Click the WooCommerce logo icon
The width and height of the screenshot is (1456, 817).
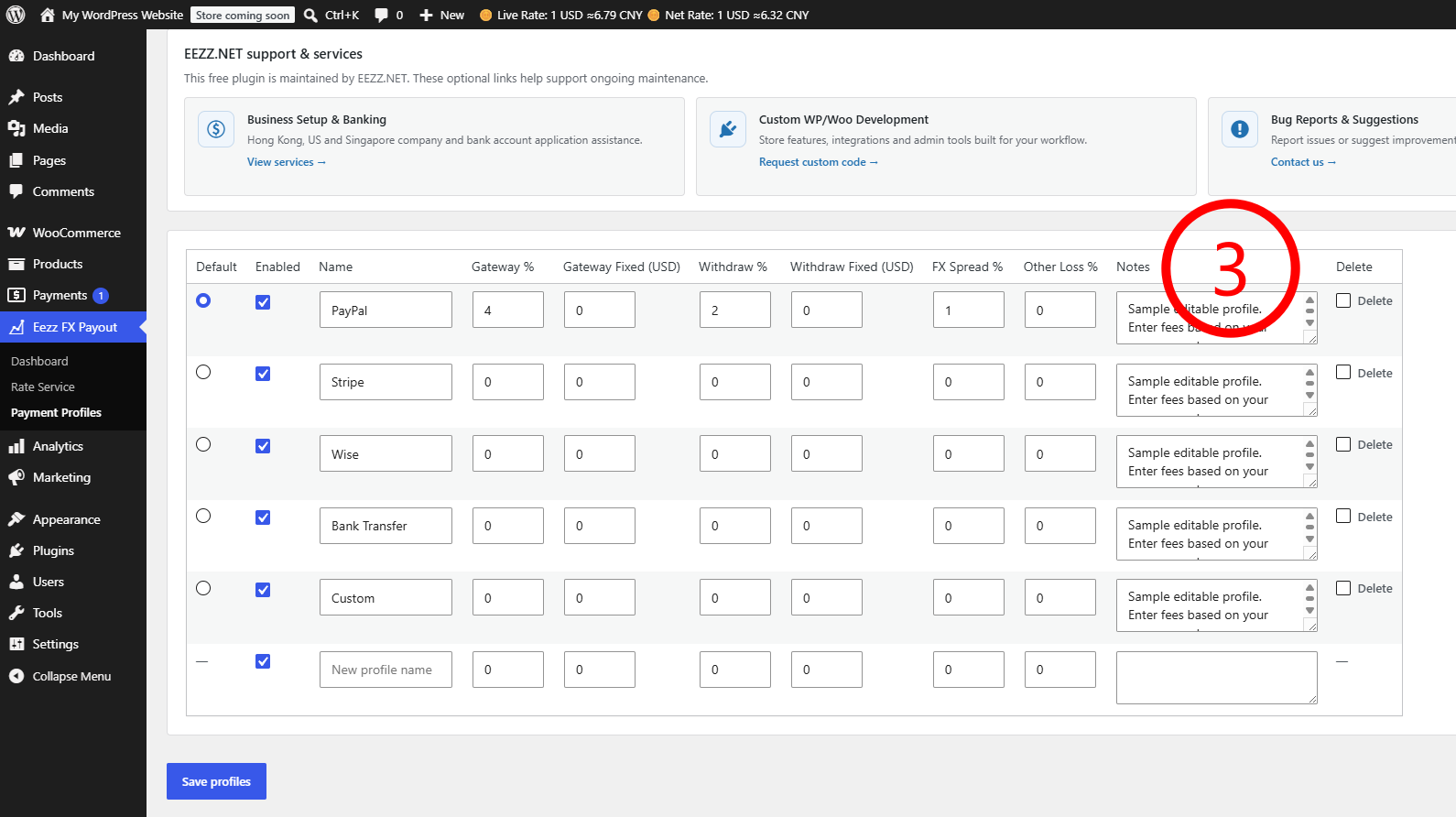[16, 233]
